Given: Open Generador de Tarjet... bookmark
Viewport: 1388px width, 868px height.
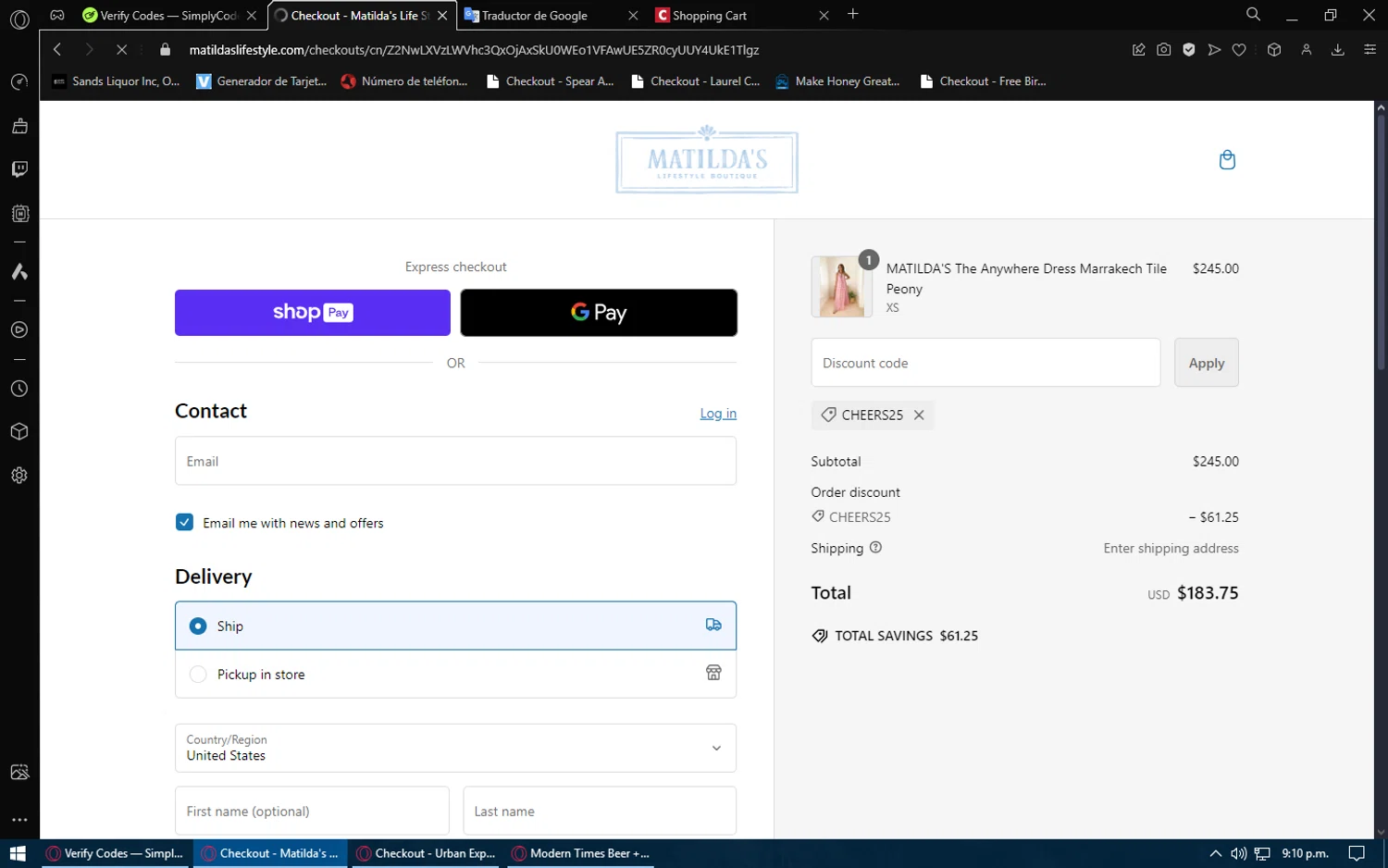Looking at the screenshot, I should pyautogui.click(x=262, y=81).
